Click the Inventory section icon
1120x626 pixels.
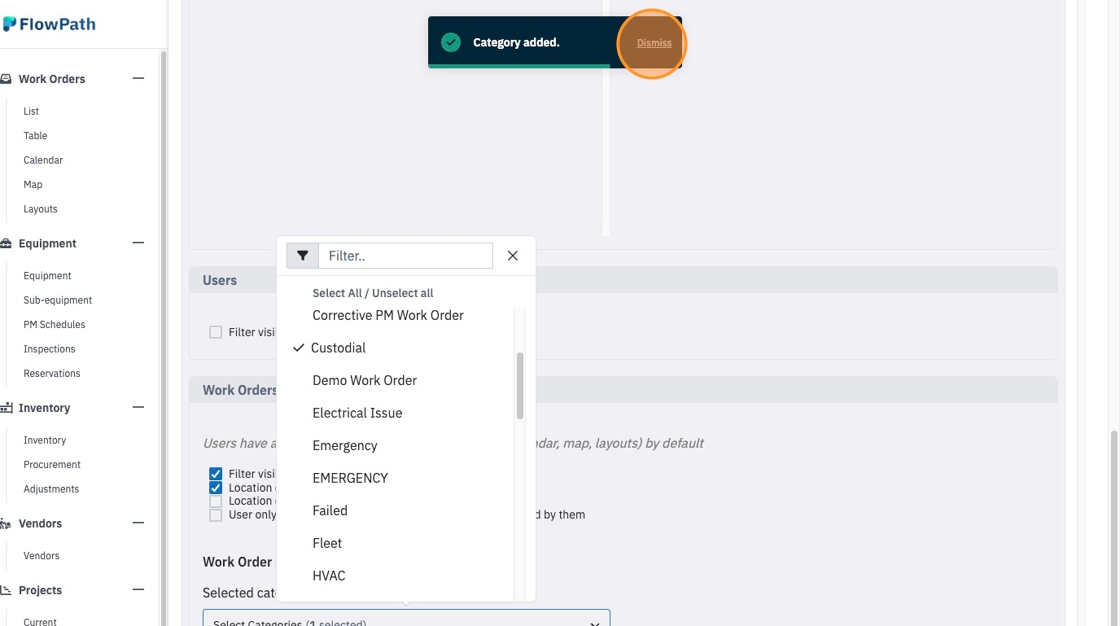pos(6,408)
